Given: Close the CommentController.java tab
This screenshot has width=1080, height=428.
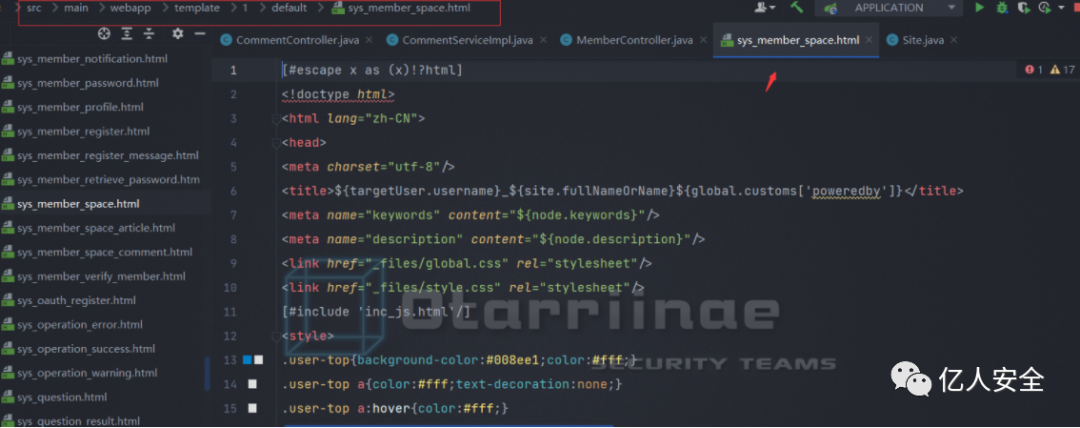Looking at the screenshot, I should point(368,40).
